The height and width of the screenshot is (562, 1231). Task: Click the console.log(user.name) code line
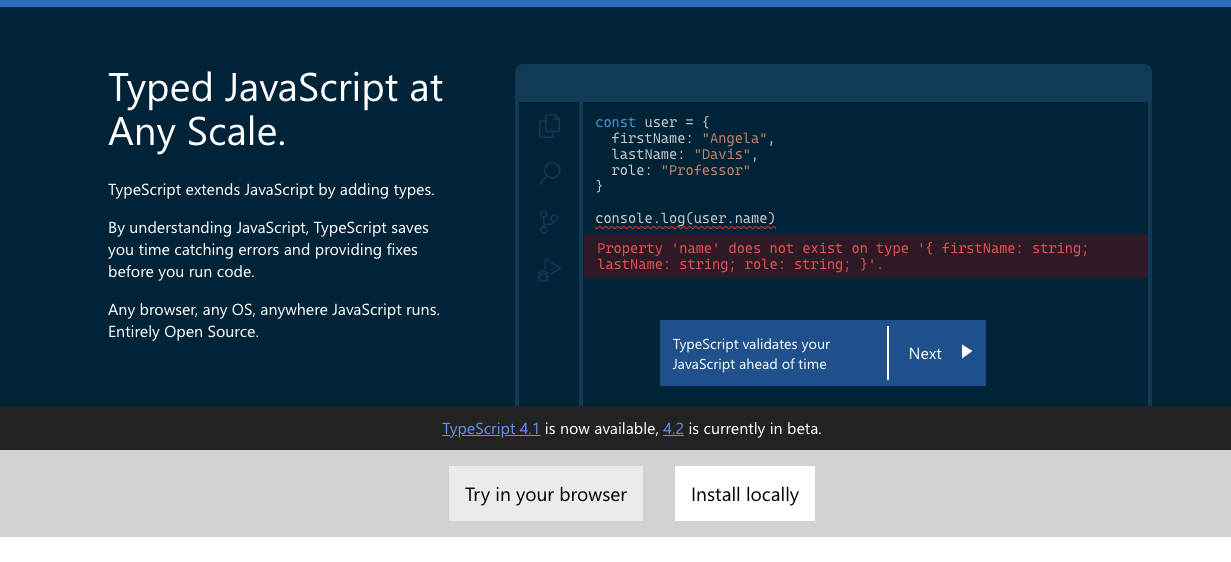tap(685, 218)
